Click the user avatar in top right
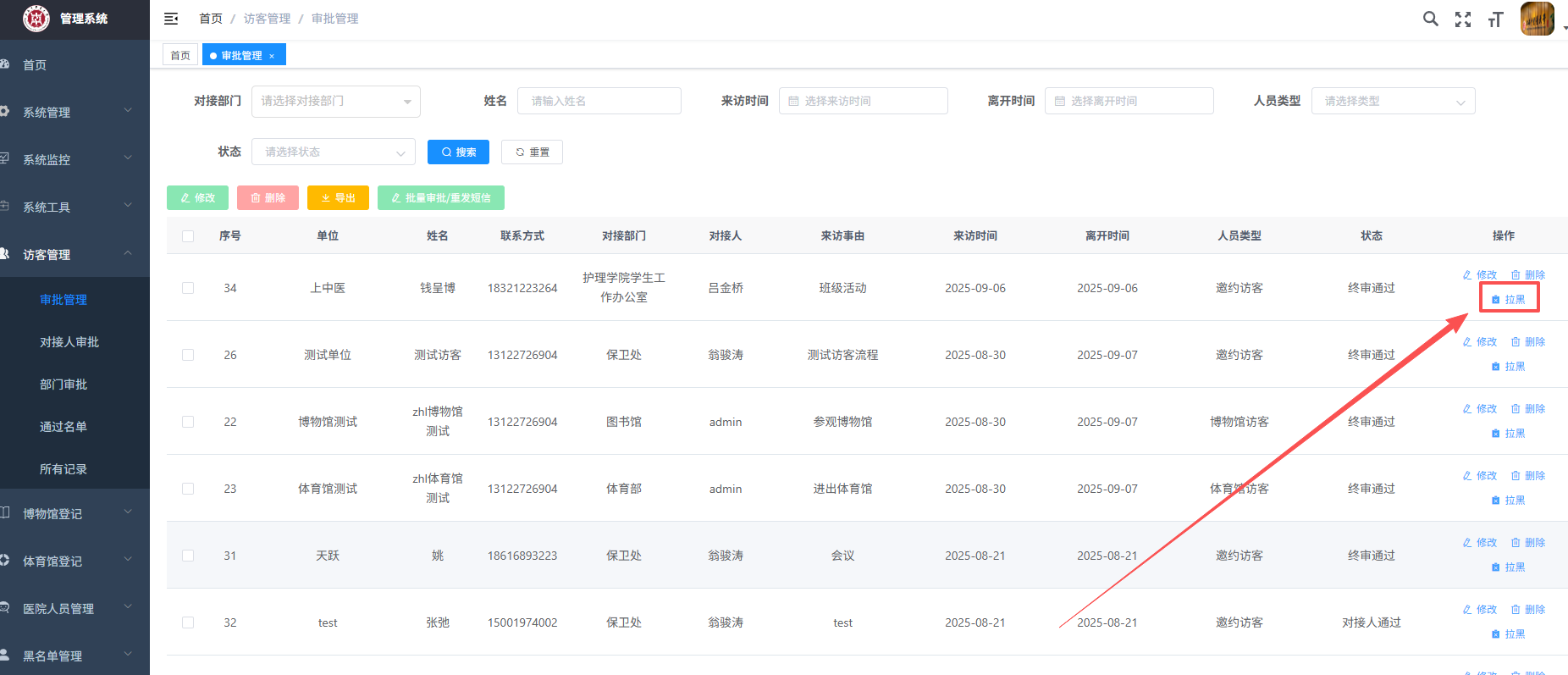The width and height of the screenshot is (1568, 675). (x=1537, y=19)
